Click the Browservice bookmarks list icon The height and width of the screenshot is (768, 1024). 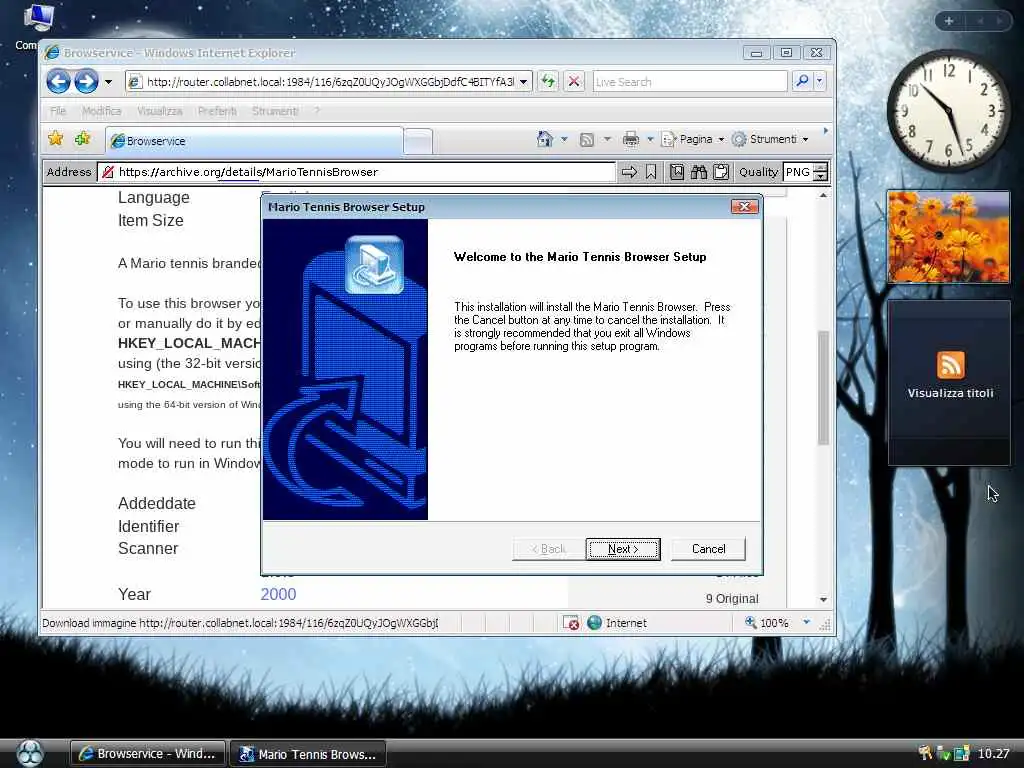(x=677, y=172)
